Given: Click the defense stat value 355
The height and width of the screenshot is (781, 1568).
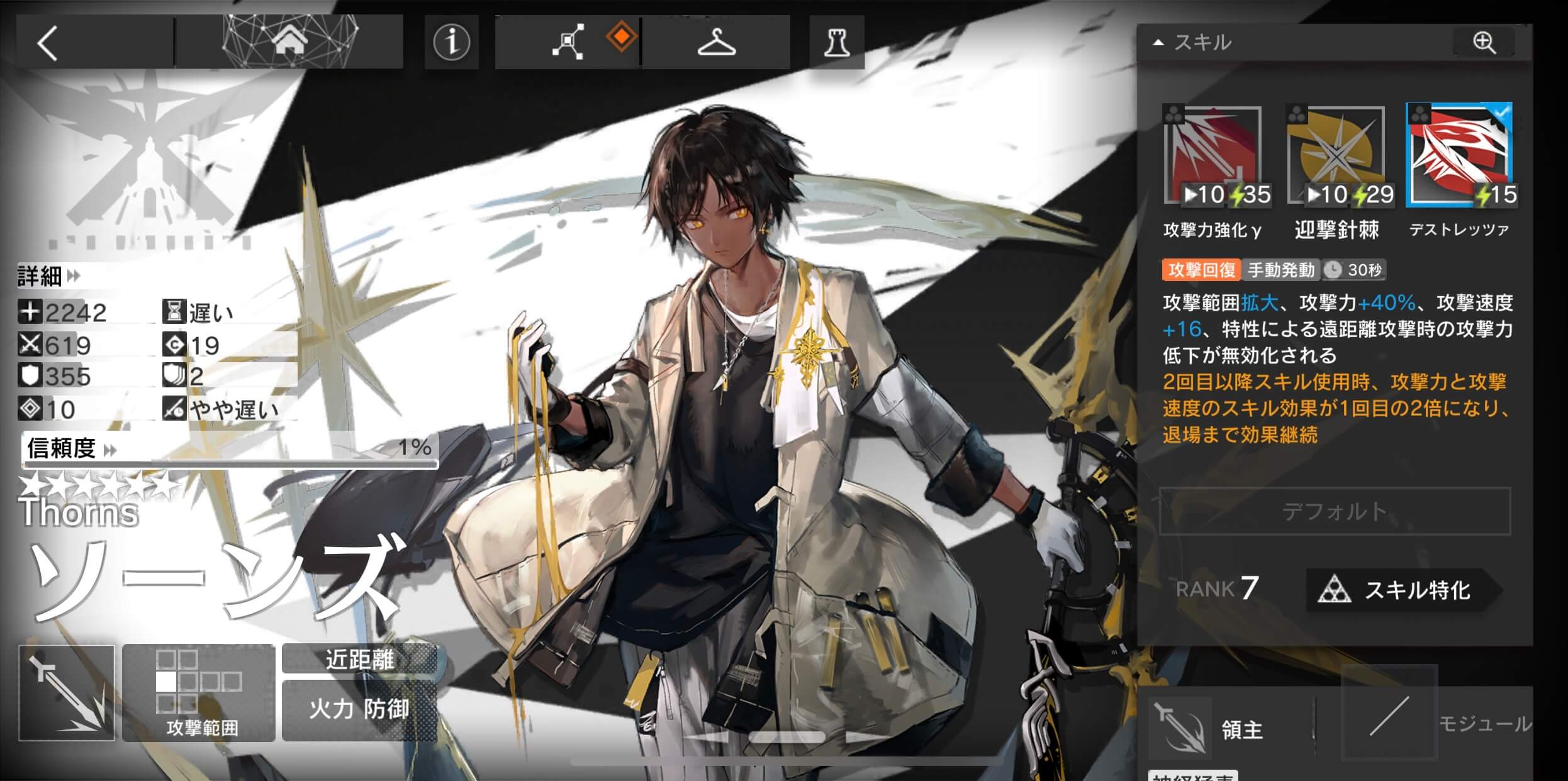Looking at the screenshot, I should [68, 377].
